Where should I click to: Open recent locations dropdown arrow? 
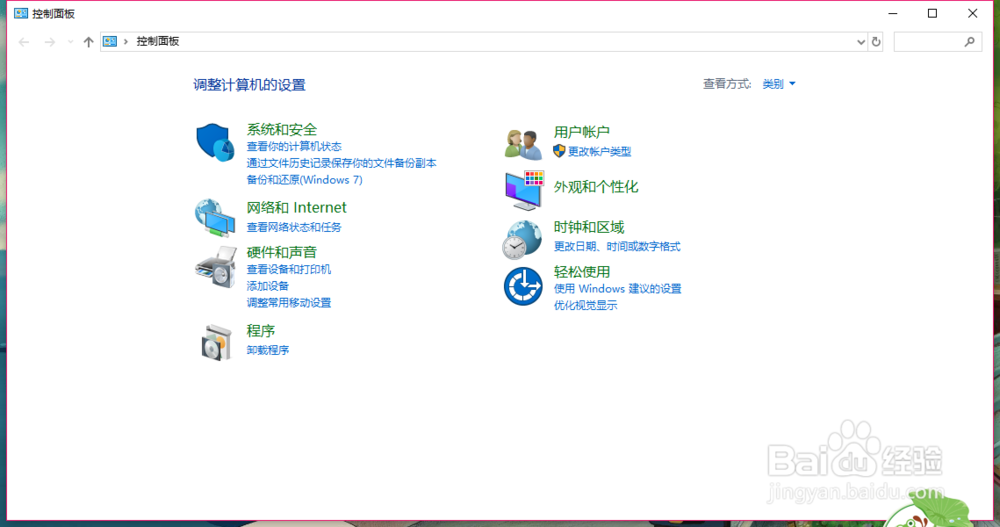coord(70,42)
